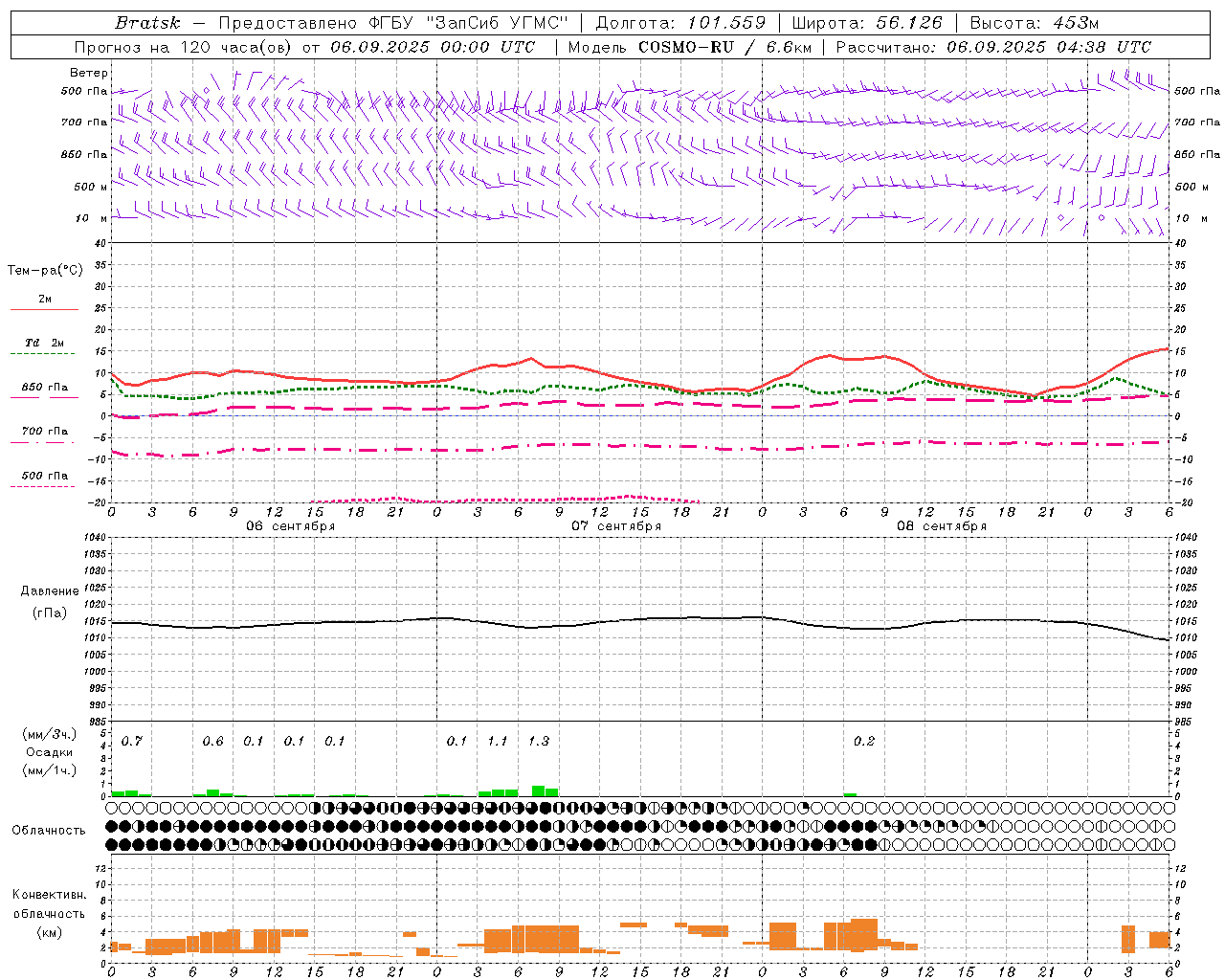
Task: Select the latitude value 56.126
Action: (x=909, y=23)
